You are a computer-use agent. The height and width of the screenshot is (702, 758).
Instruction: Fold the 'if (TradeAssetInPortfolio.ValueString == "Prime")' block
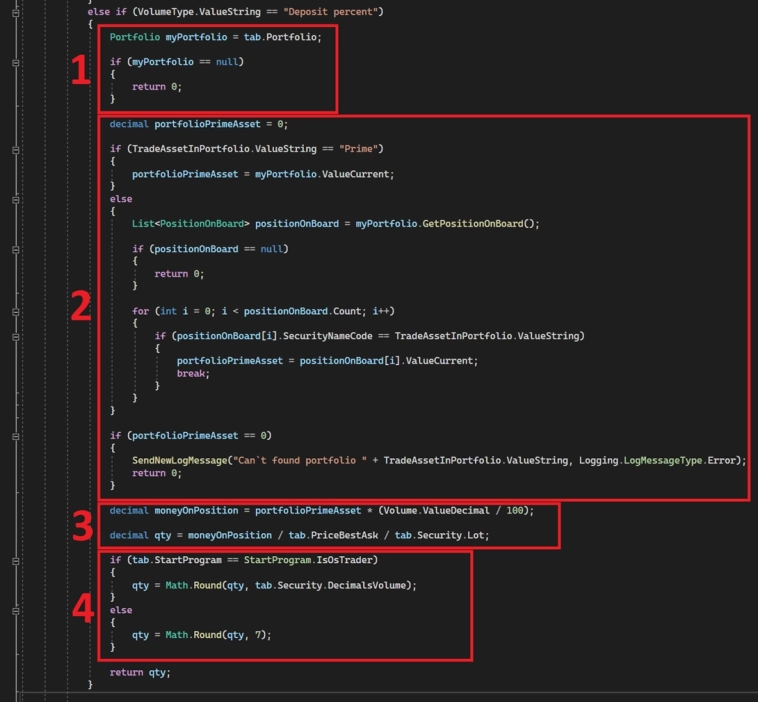click(x=15, y=150)
